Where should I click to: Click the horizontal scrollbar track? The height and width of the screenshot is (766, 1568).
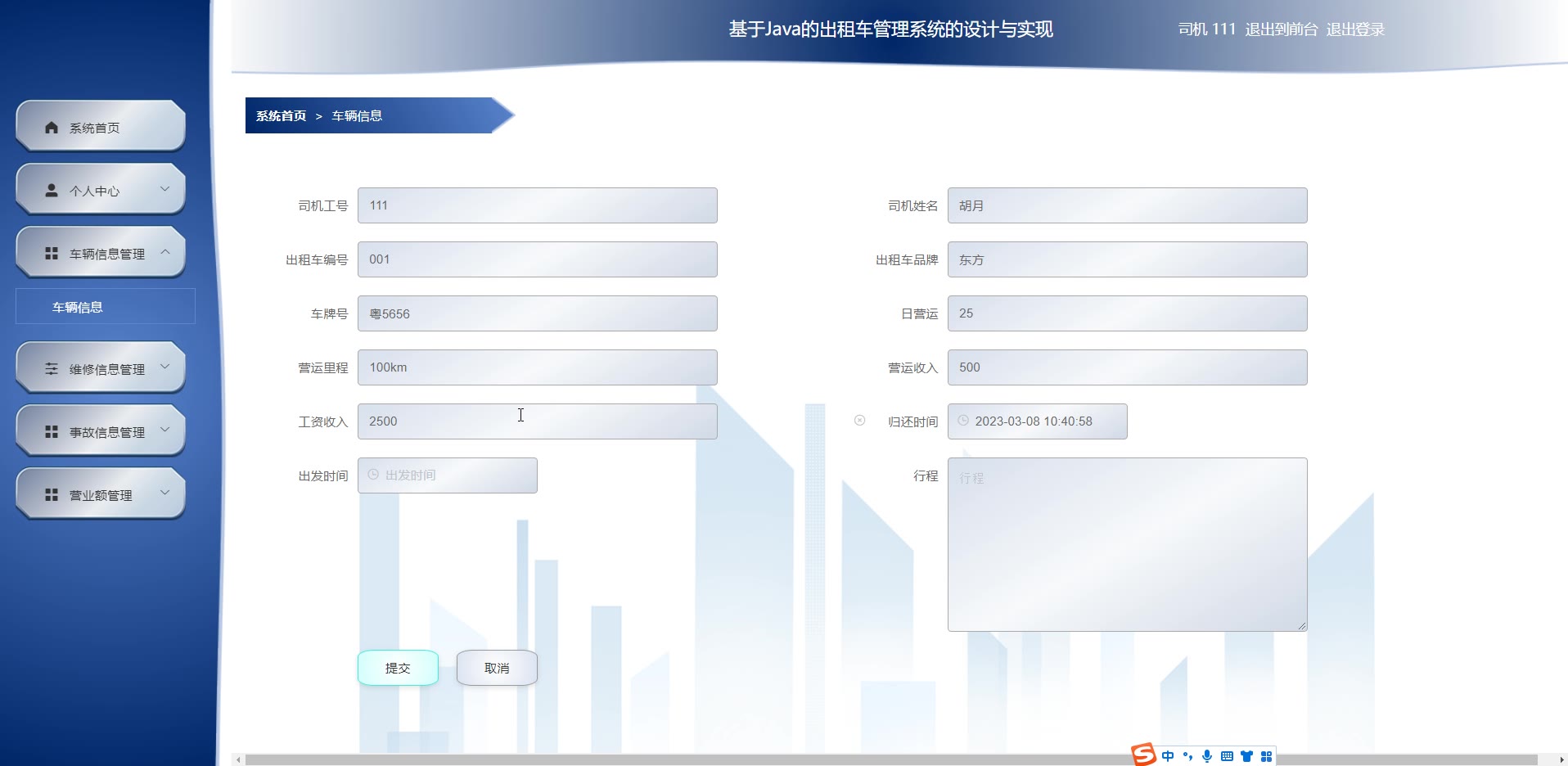892,759
